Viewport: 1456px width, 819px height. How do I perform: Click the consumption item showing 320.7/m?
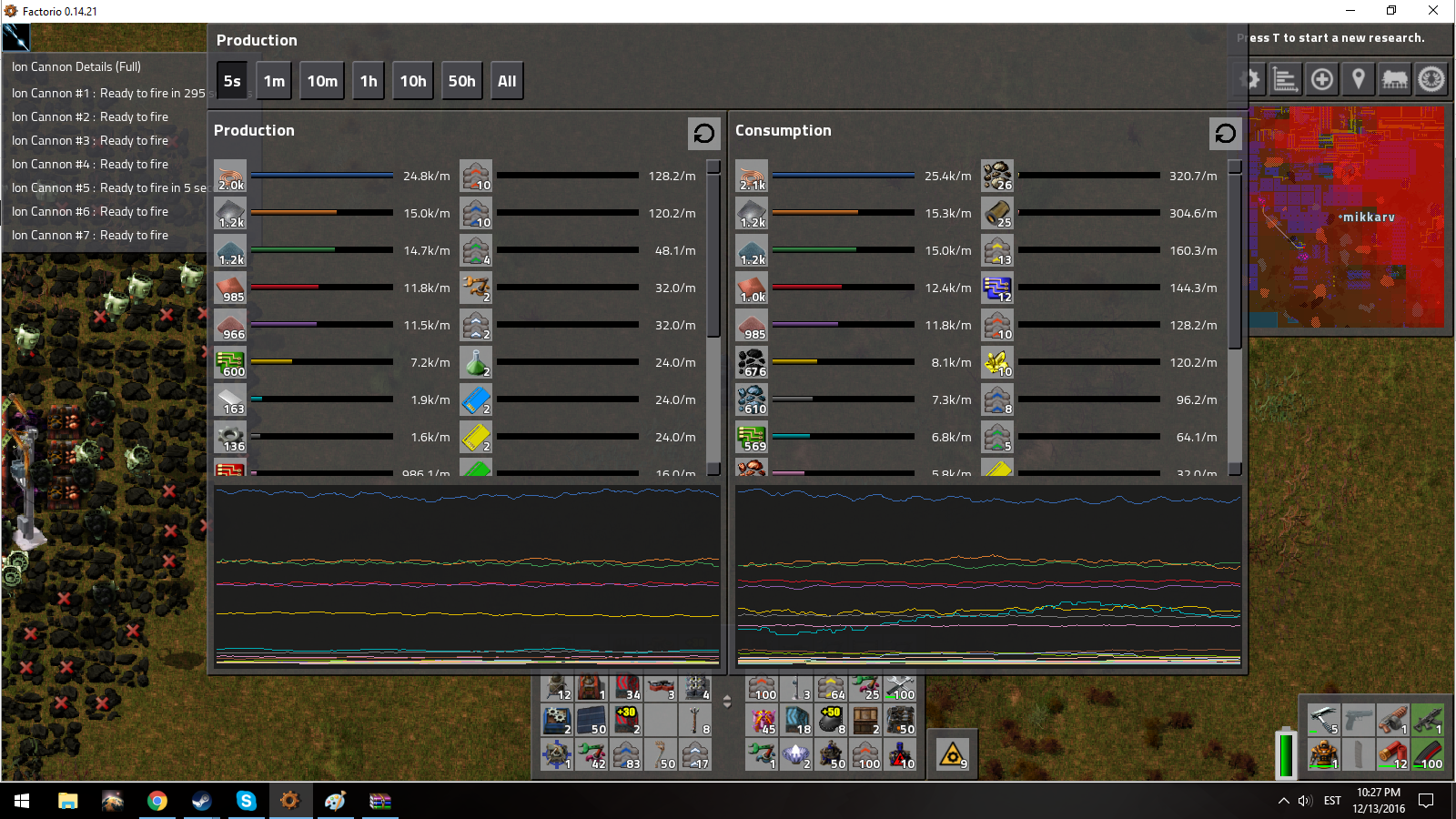point(997,176)
